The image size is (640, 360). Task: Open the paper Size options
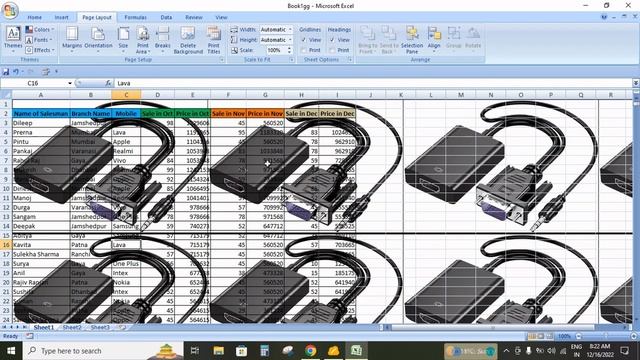click(123, 40)
